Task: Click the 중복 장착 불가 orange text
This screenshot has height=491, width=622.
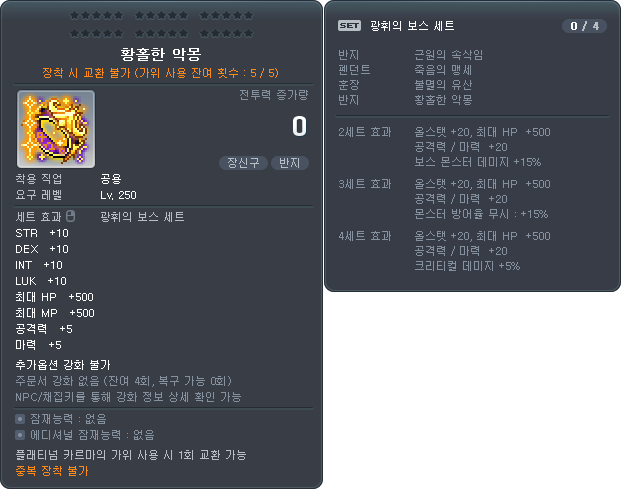Action: (x=52, y=471)
